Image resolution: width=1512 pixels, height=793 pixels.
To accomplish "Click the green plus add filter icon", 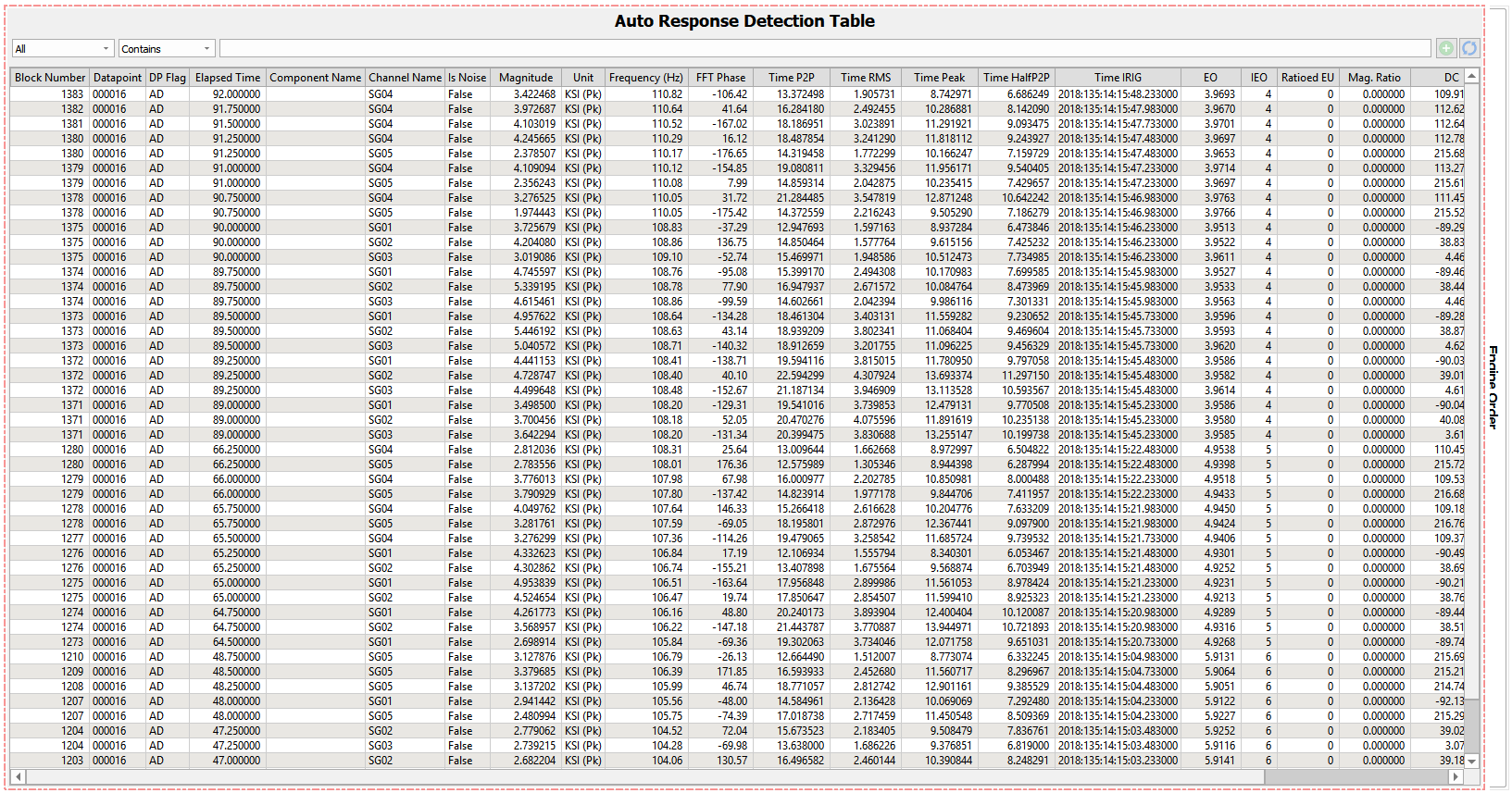I will 1446,48.
